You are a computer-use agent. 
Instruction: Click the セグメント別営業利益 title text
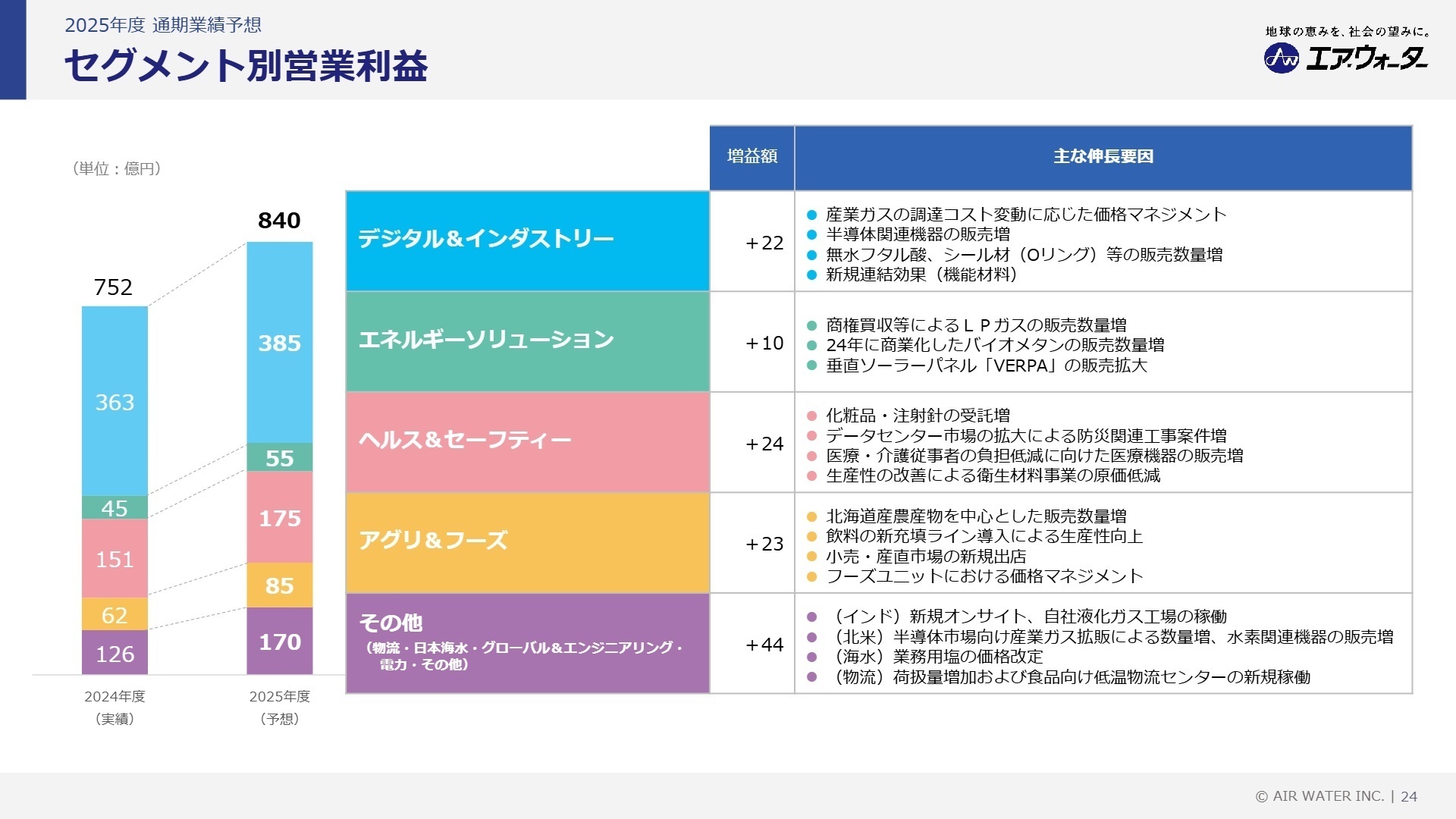coord(247,68)
